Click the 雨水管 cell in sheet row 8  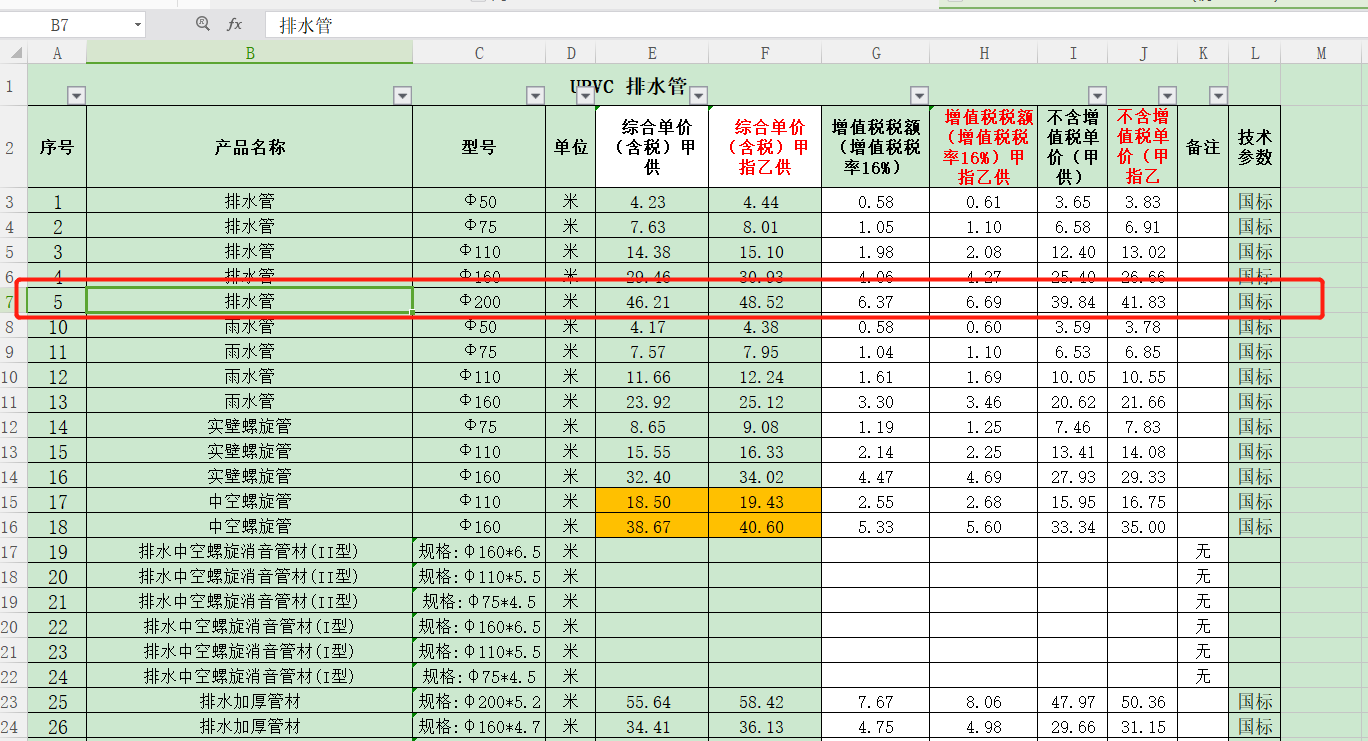pyautogui.click(x=250, y=327)
